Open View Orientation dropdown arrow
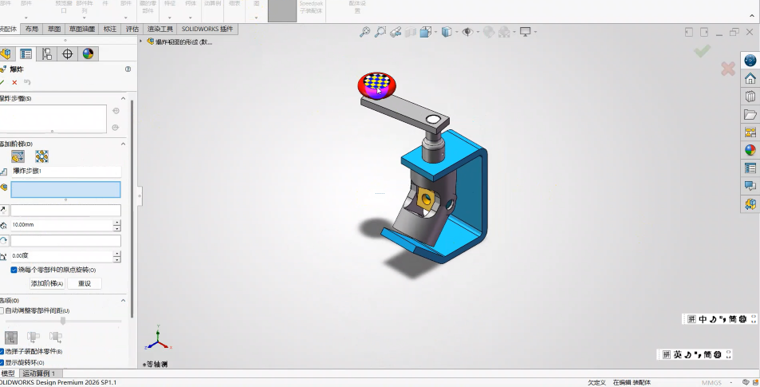This screenshot has height=387, width=760. [x=436, y=32]
